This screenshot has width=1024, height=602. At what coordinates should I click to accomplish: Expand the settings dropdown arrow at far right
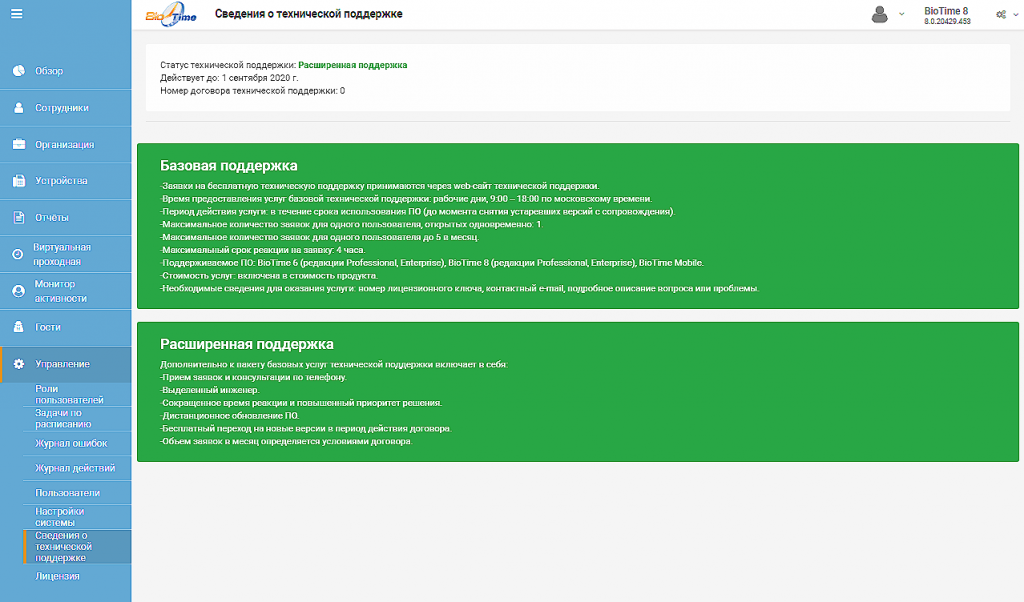[1016, 14]
